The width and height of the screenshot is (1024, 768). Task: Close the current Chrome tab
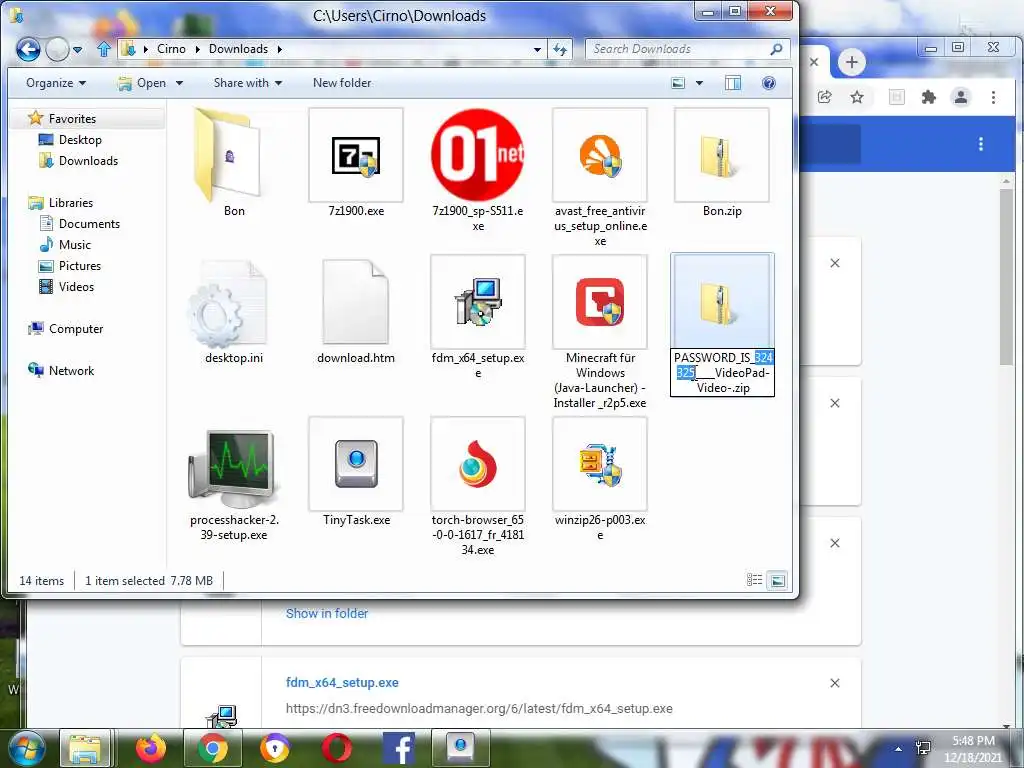pyautogui.click(x=814, y=62)
